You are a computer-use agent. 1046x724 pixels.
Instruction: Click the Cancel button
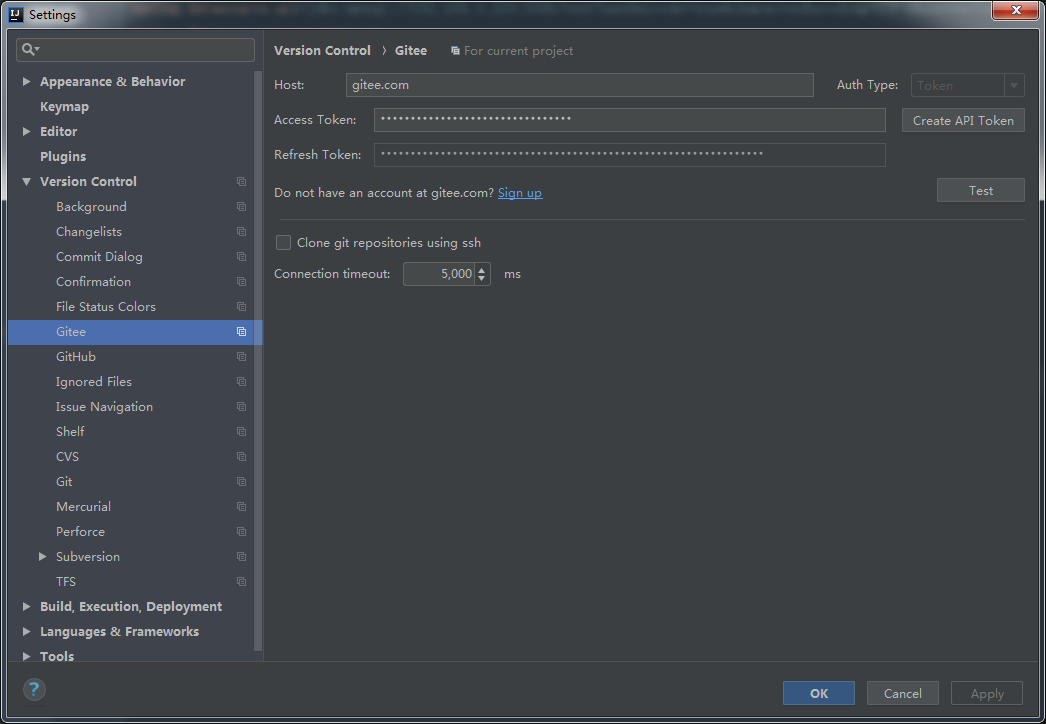(x=903, y=693)
